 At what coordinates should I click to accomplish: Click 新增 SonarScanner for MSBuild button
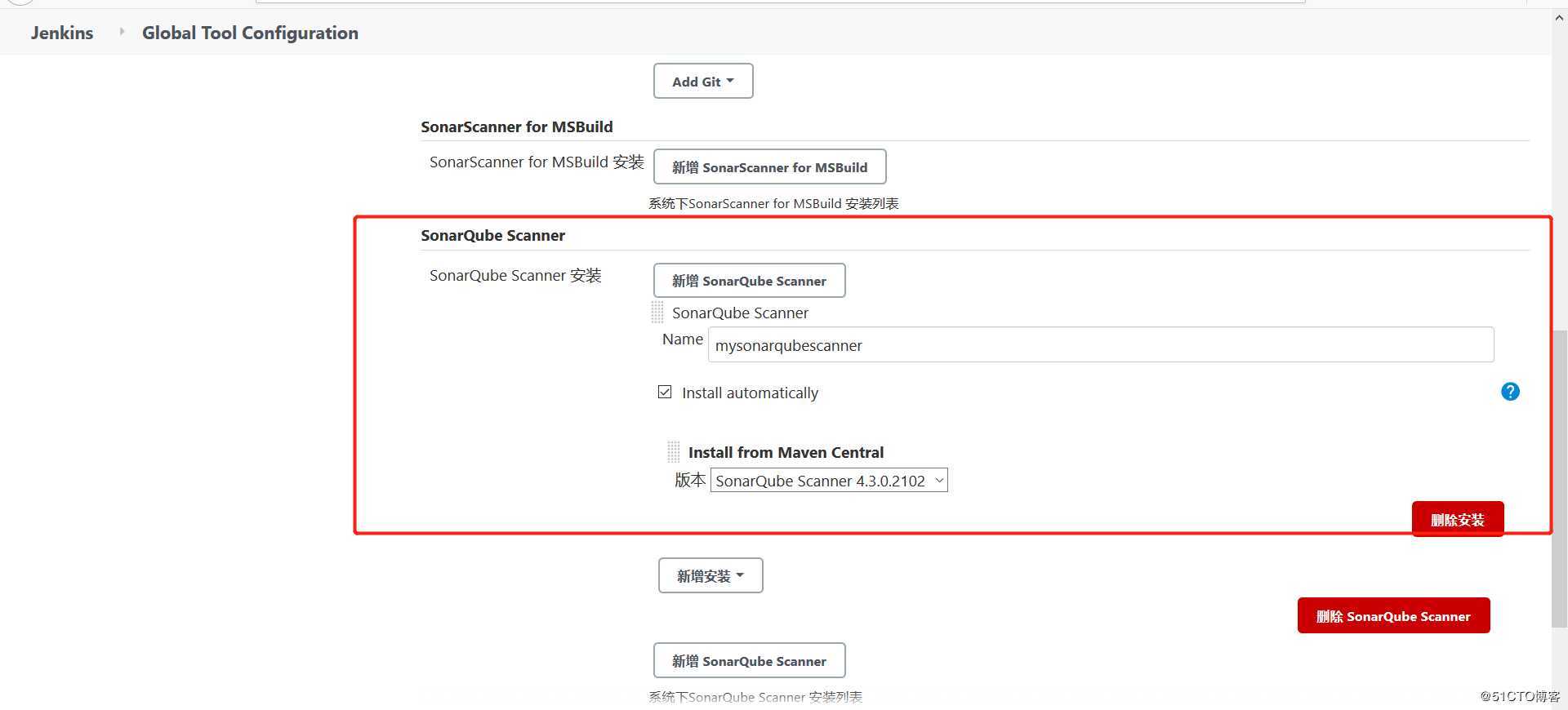coord(769,166)
